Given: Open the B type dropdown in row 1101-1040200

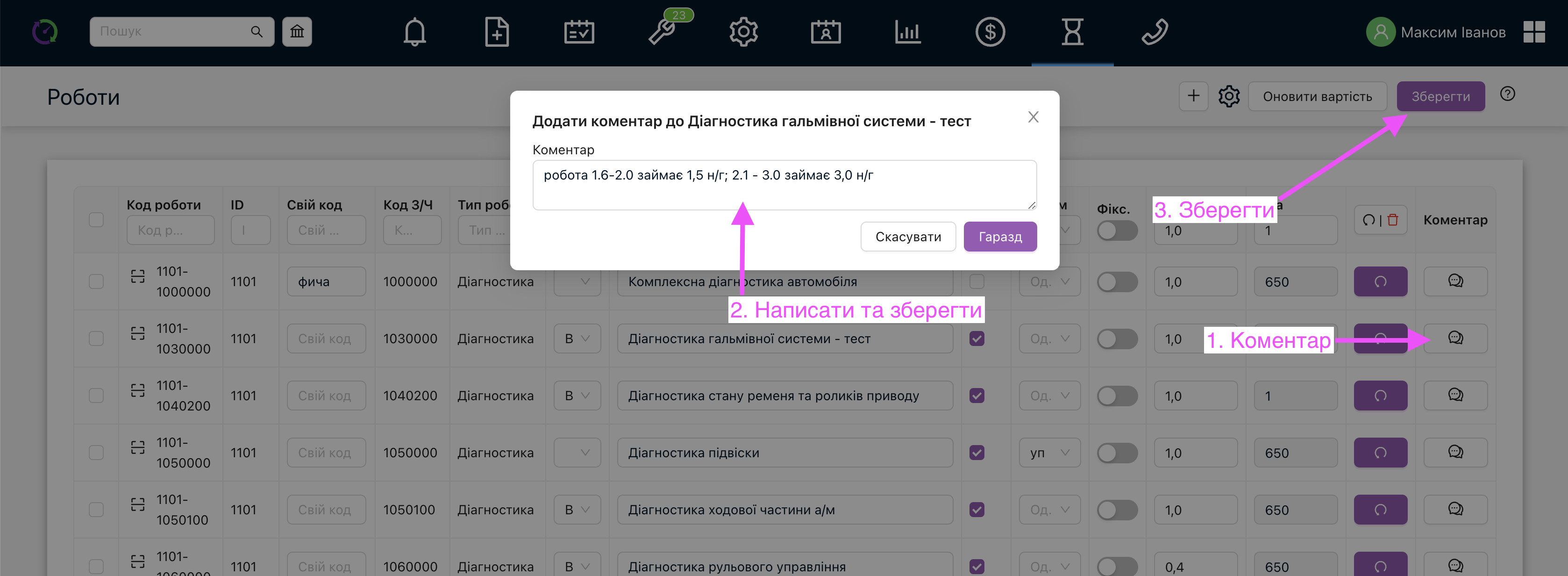Looking at the screenshot, I should point(577,396).
